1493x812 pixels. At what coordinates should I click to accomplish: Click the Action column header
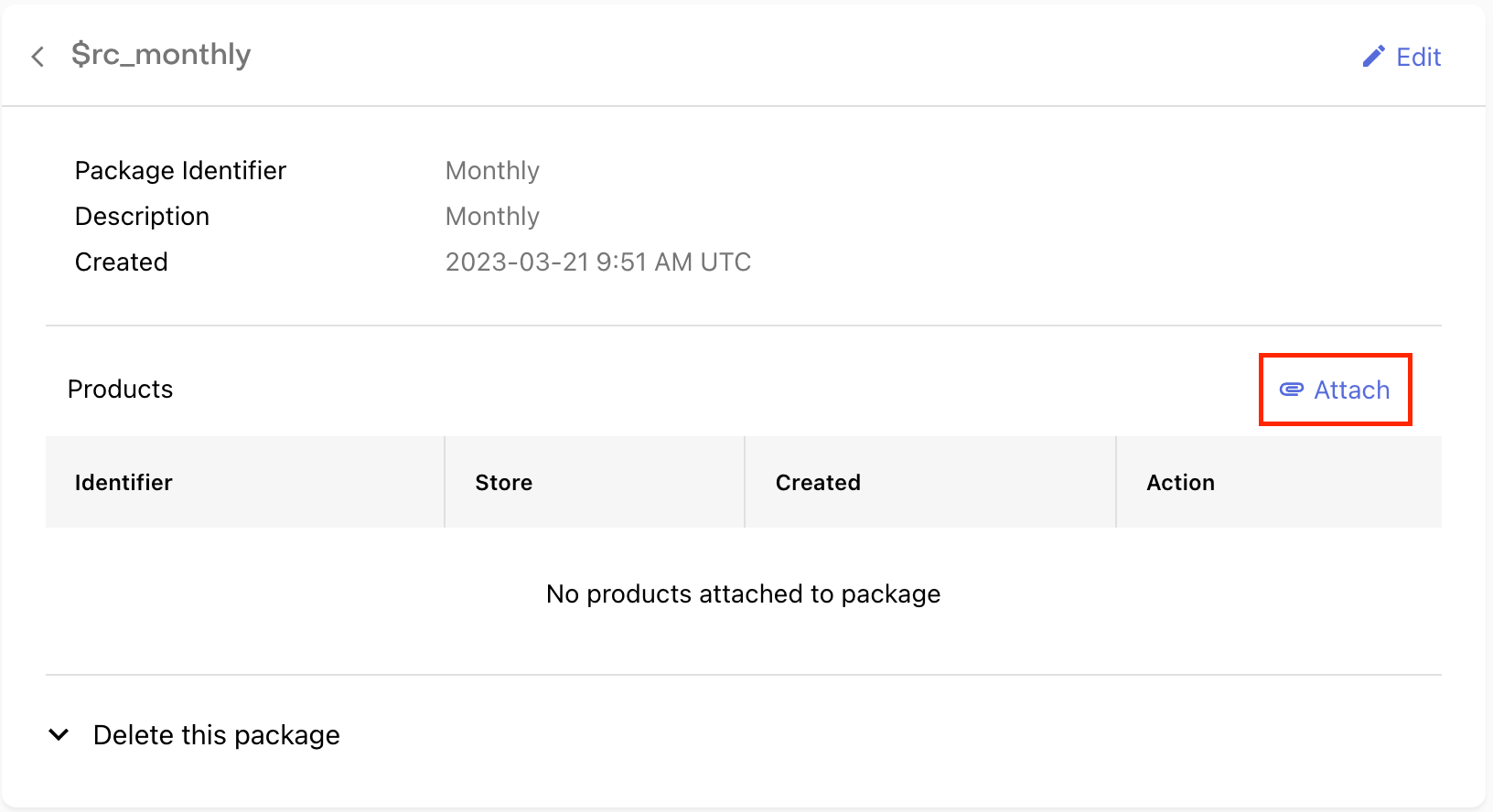[1180, 482]
